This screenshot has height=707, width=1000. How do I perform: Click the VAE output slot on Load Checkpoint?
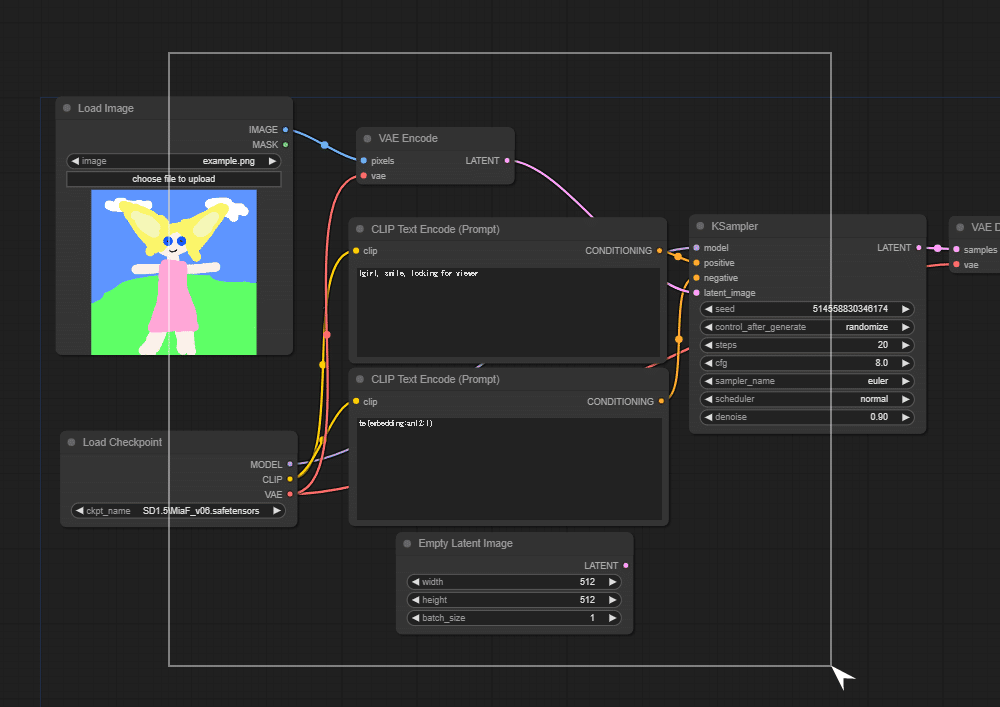pyautogui.click(x=290, y=494)
